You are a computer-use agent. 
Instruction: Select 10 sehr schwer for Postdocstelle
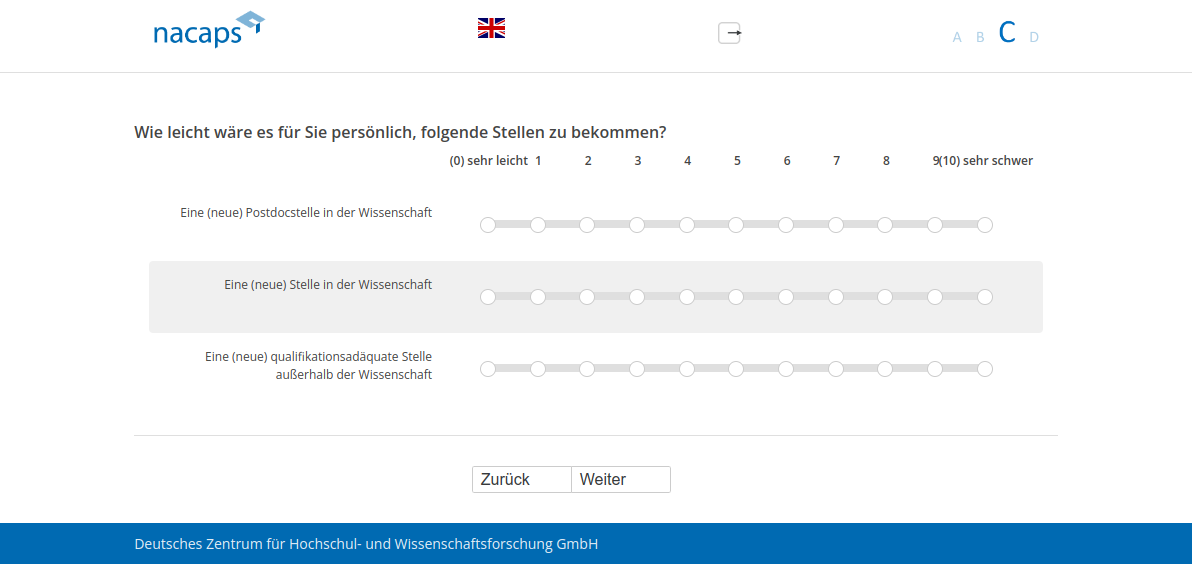point(985,225)
